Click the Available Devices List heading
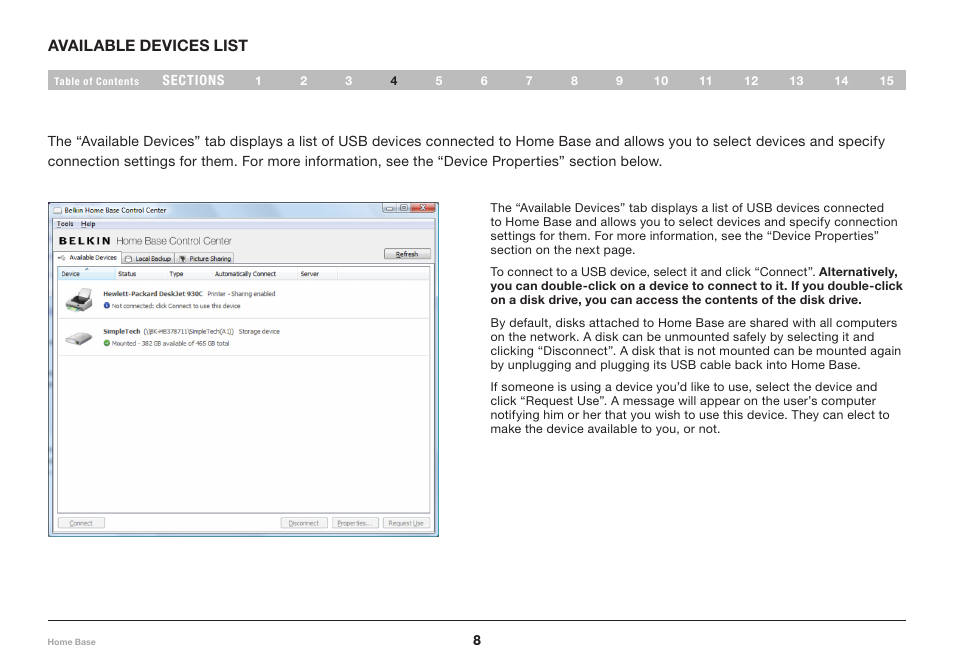Screen dimensions: 954x668 [x=148, y=46]
